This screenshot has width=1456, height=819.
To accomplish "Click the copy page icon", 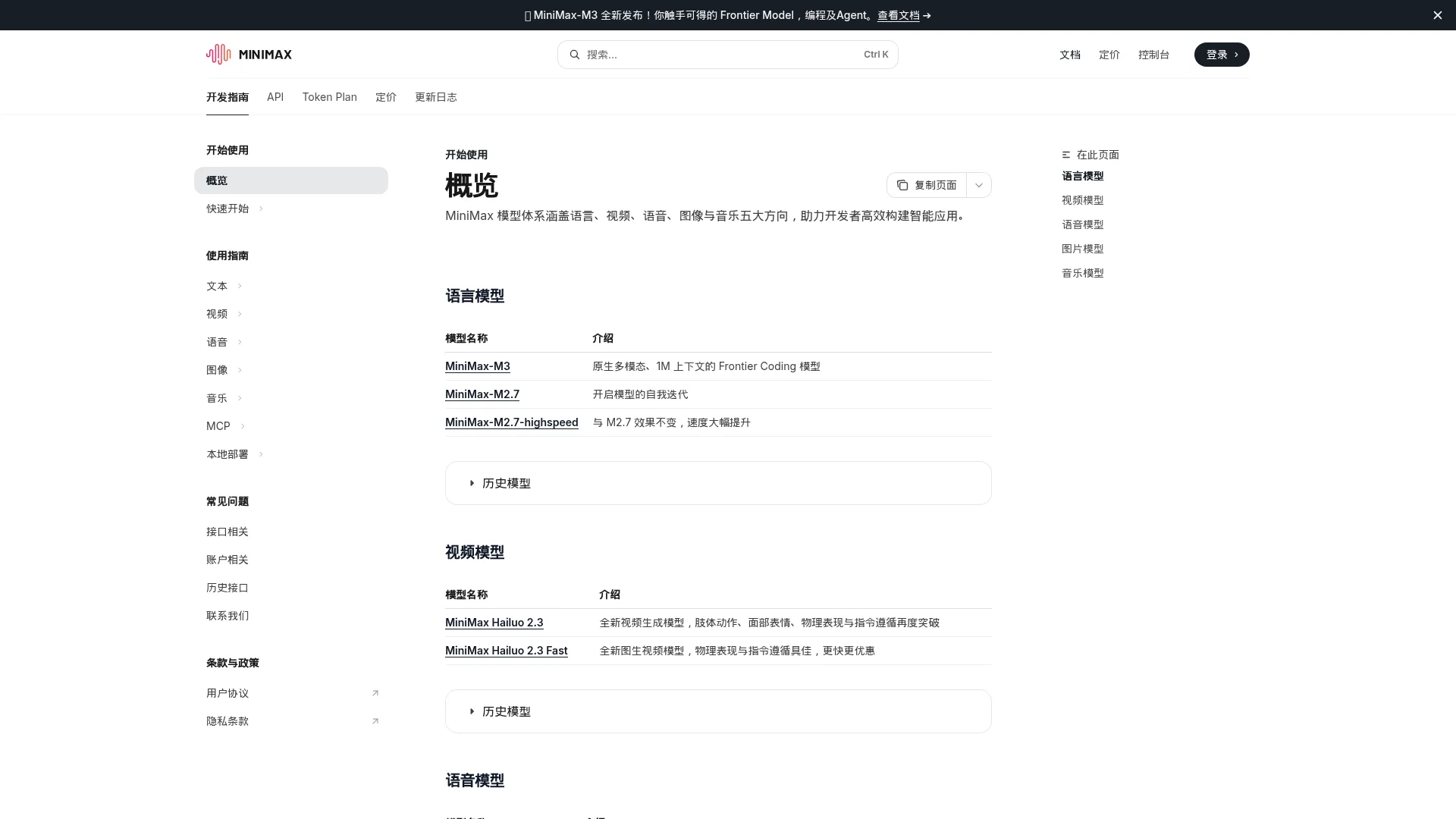I will [902, 185].
